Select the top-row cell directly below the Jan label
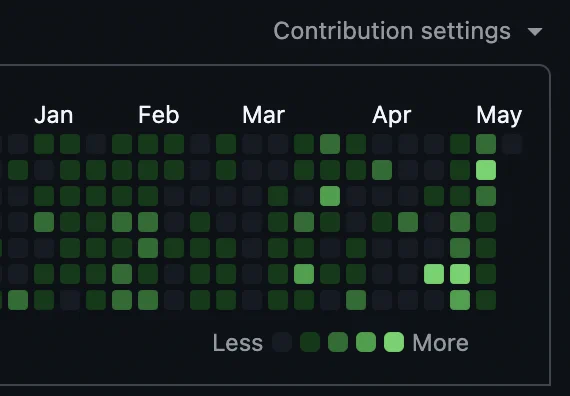The width and height of the screenshot is (570, 396). (44, 144)
